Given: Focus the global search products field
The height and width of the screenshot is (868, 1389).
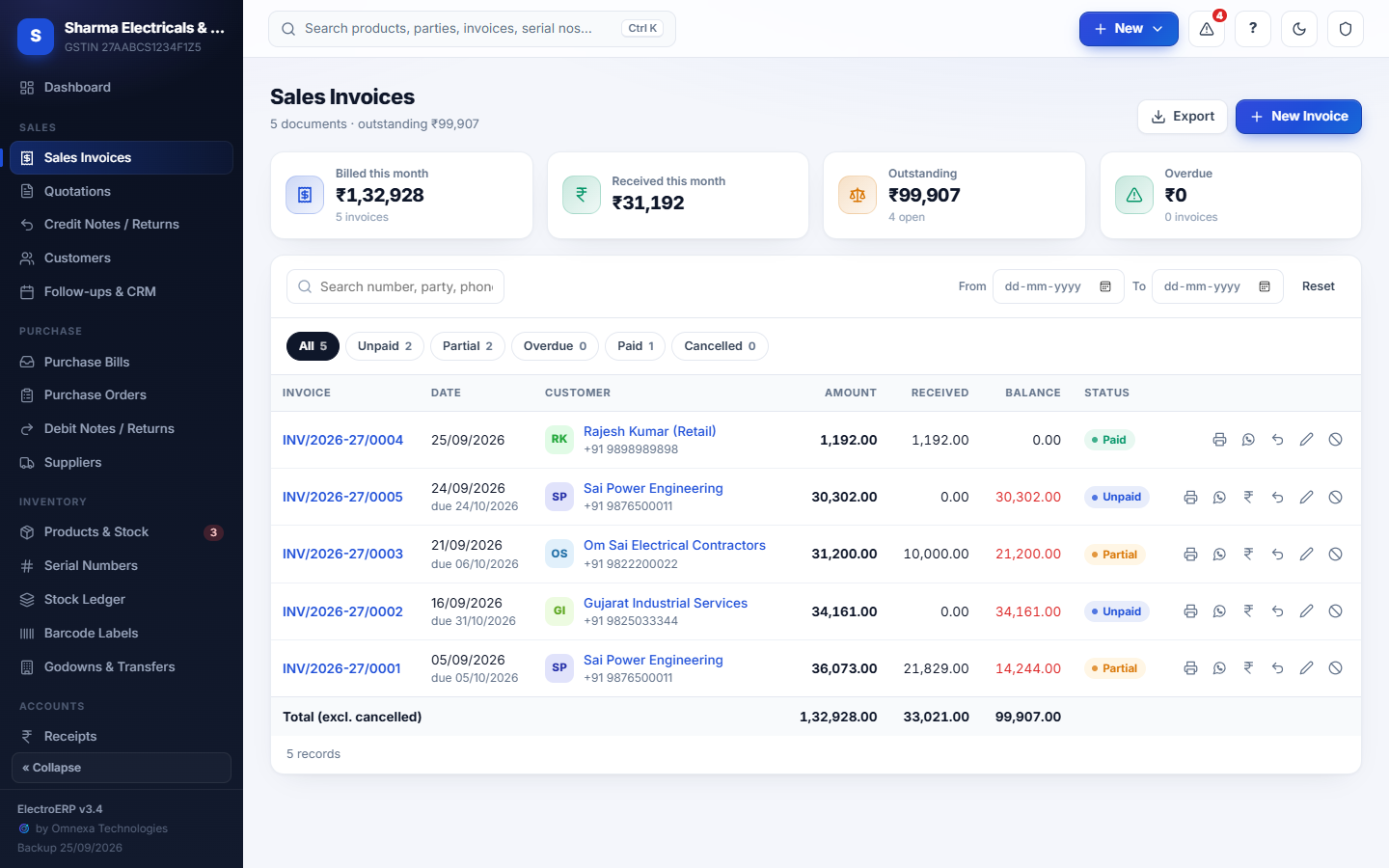Looking at the screenshot, I should [472, 29].
